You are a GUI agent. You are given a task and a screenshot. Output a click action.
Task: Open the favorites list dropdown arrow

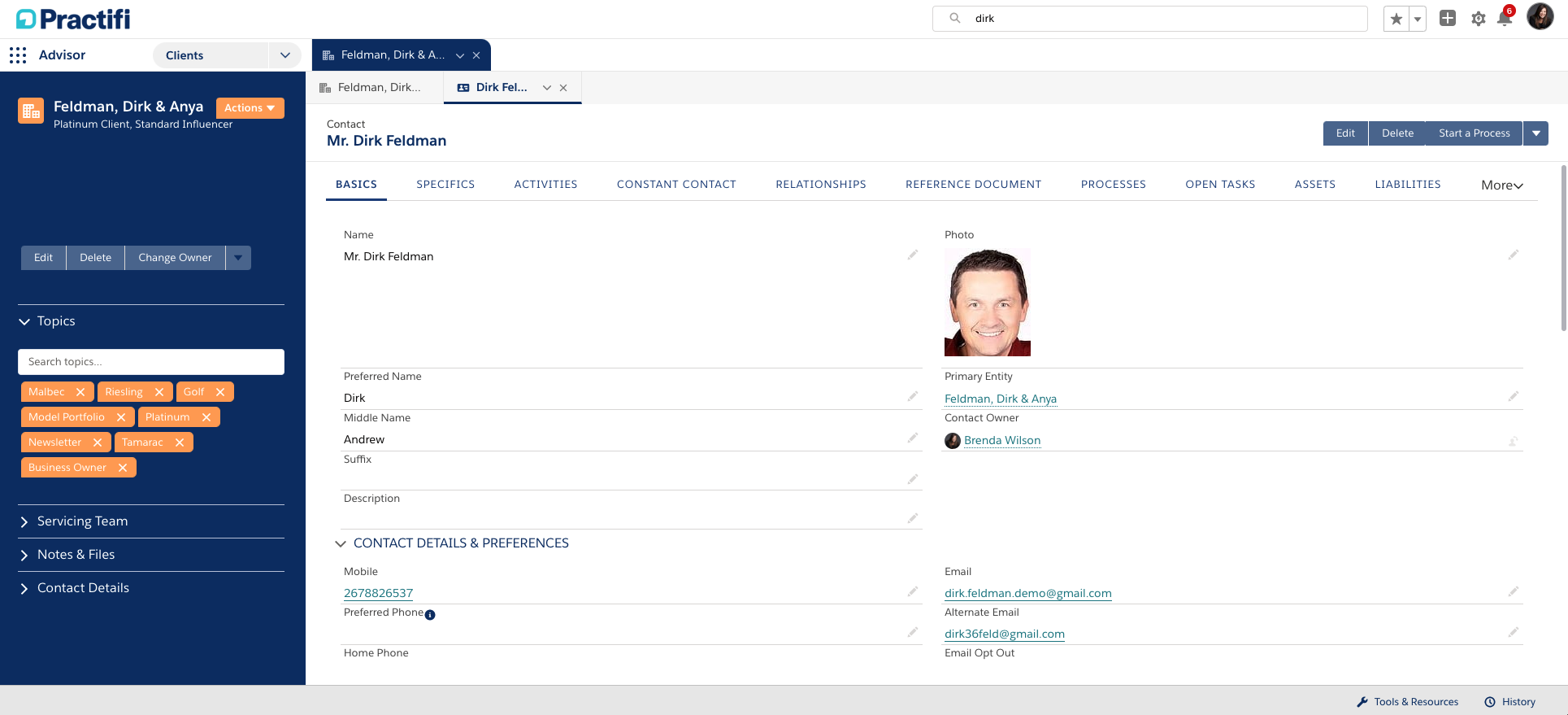[x=1418, y=19]
